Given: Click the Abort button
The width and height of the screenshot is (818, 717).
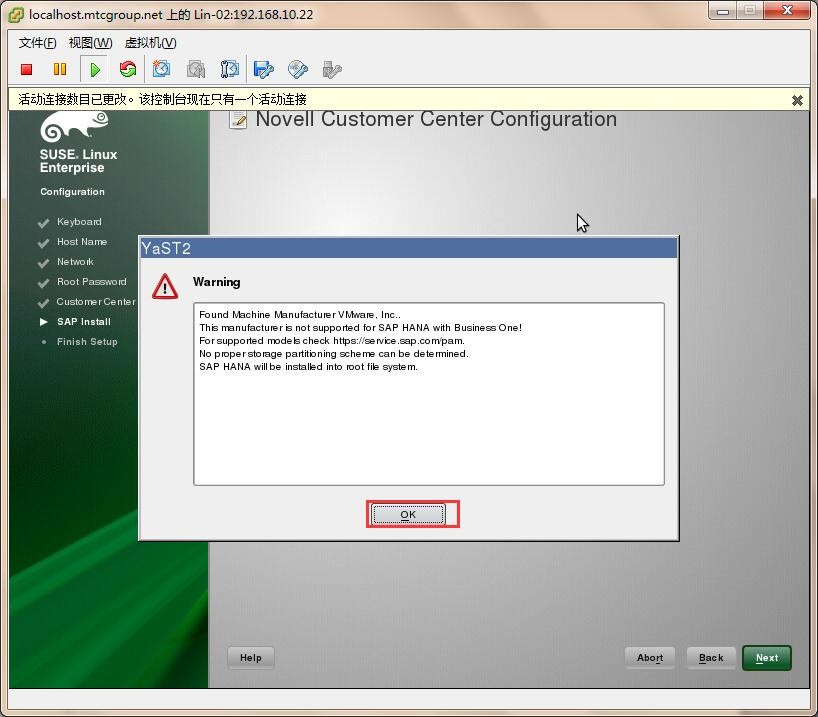Looking at the screenshot, I should tap(650, 658).
